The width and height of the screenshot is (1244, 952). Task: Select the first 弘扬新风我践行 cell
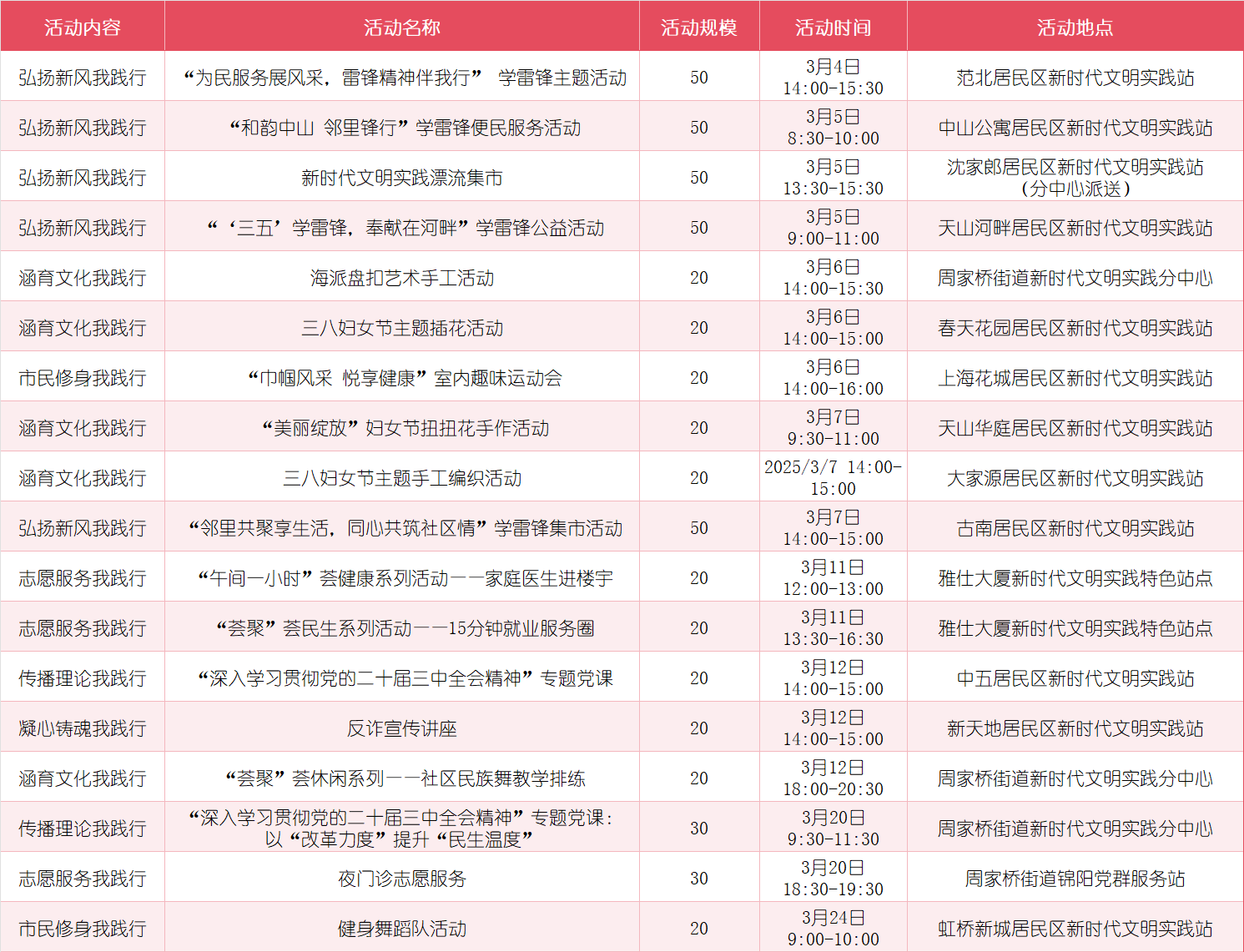coord(83,76)
